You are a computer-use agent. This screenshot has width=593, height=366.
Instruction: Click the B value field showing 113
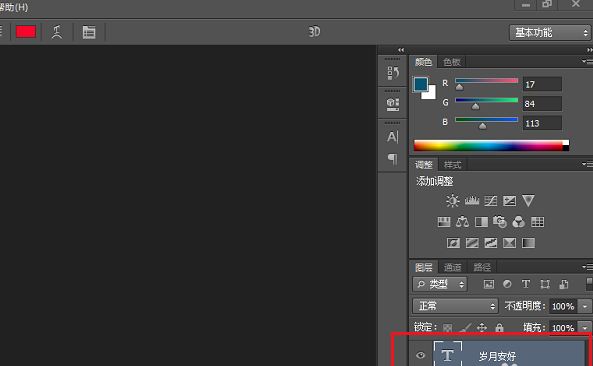[542, 123]
